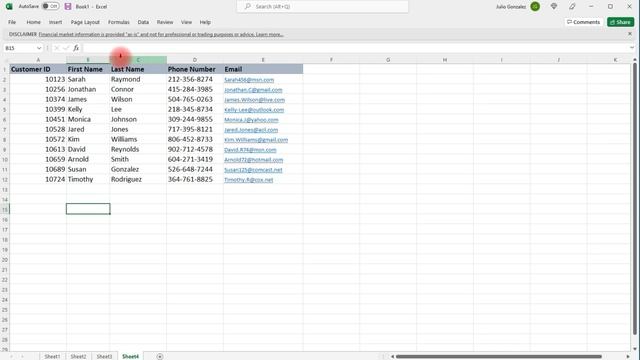
Task: Switch to Sheet1 tab
Action: [52, 356]
